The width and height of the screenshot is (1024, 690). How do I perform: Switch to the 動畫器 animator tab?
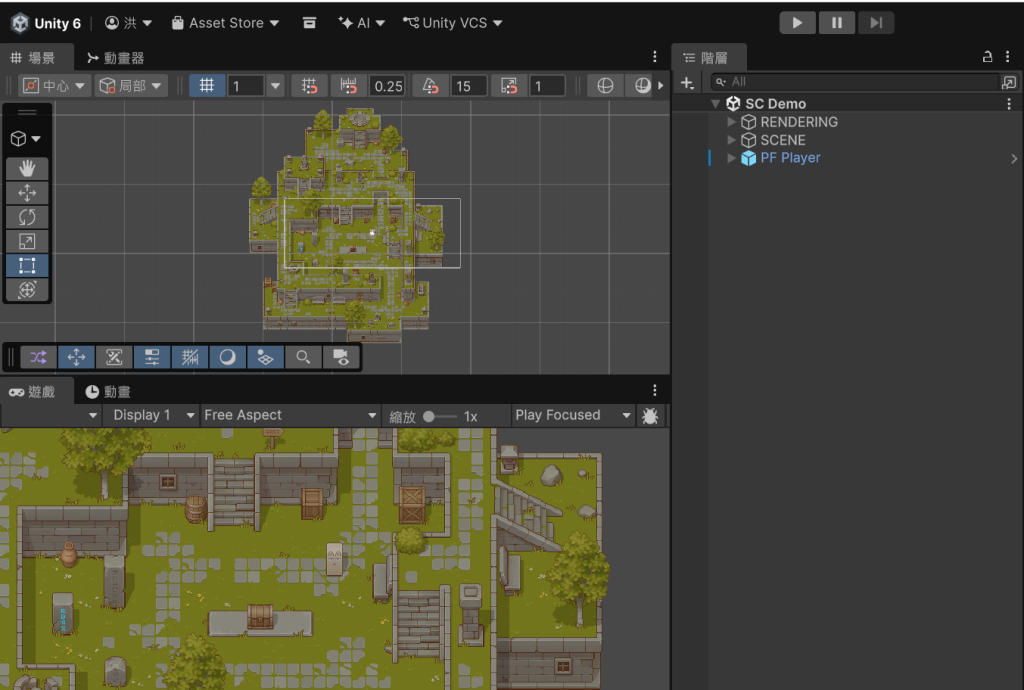(x=116, y=58)
